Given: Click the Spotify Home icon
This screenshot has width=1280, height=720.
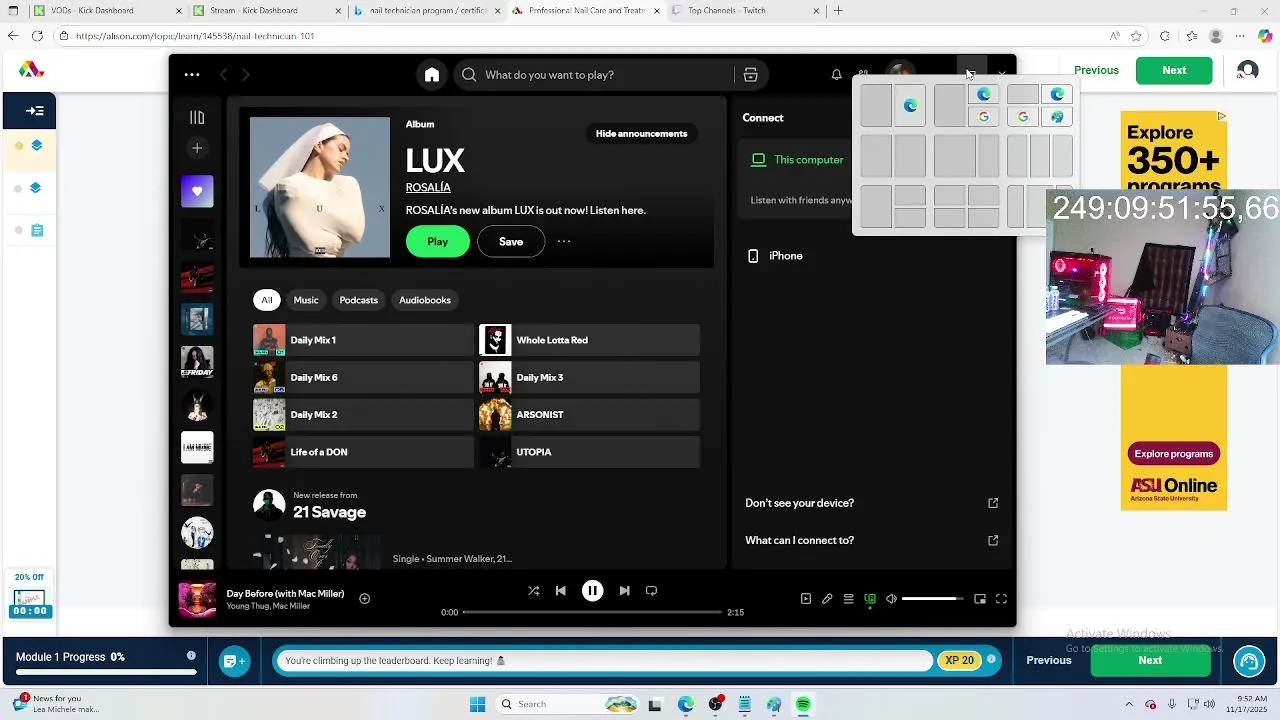Looking at the screenshot, I should coord(432,75).
